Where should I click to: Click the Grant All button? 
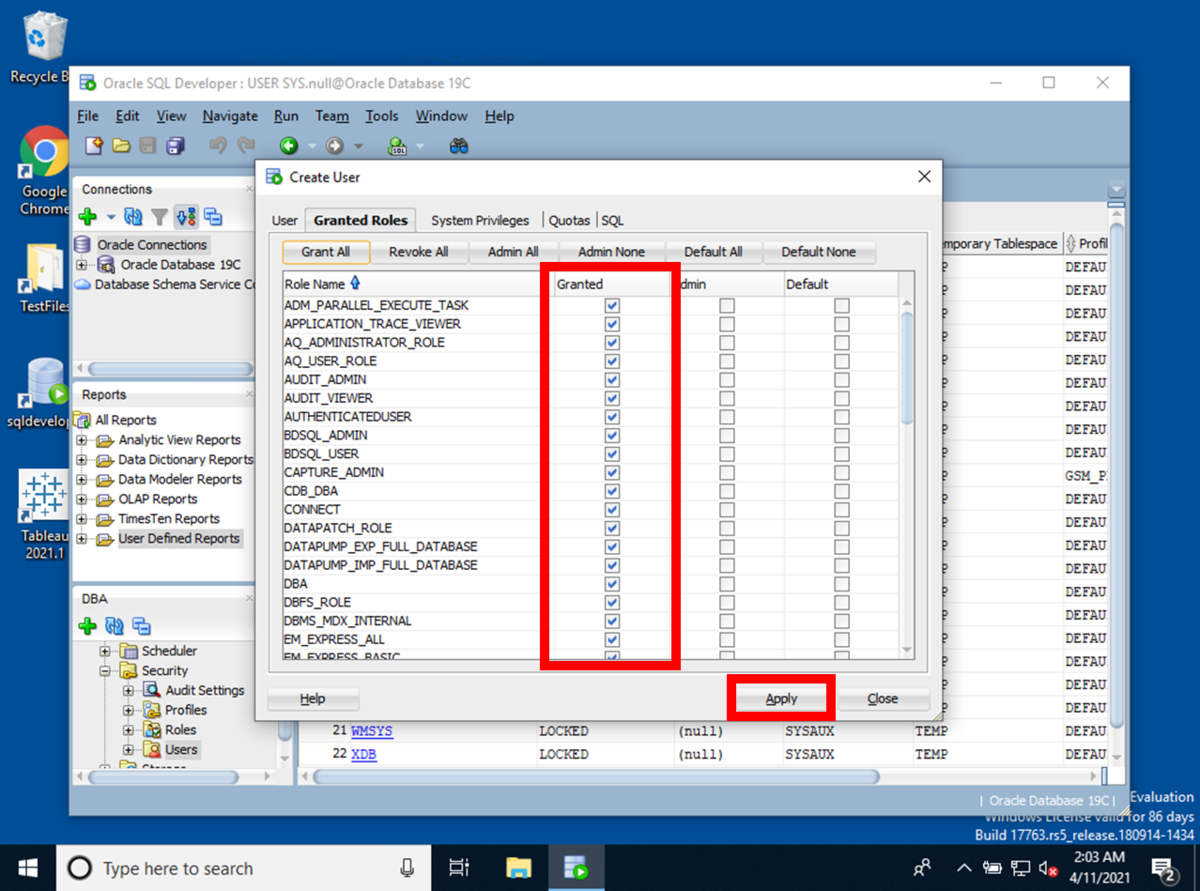click(326, 252)
